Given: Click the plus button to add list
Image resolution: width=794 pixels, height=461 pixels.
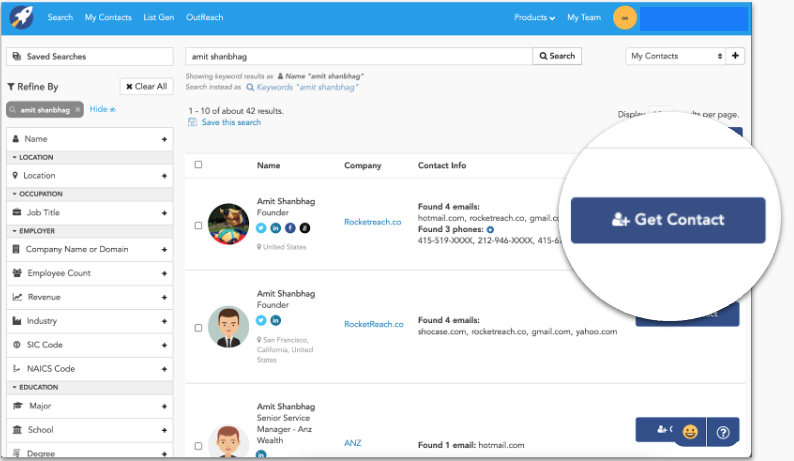Looking at the screenshot, I should click(735, 56).
